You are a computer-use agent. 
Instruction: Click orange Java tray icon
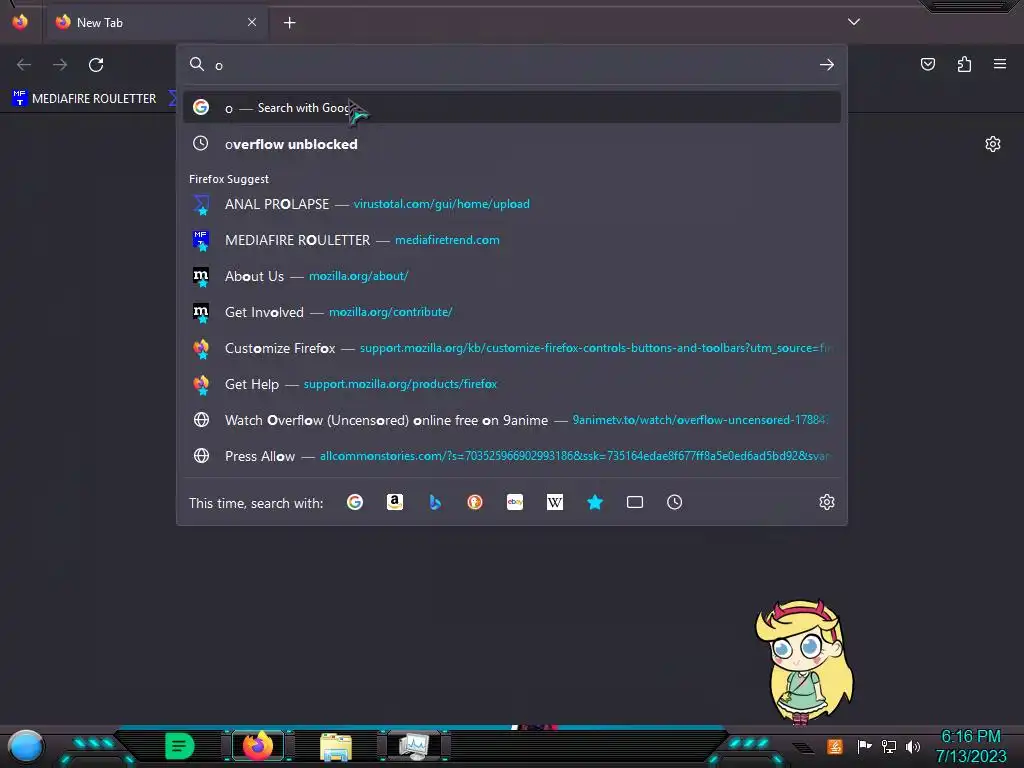pyautogui.click(x=835, y=746)
